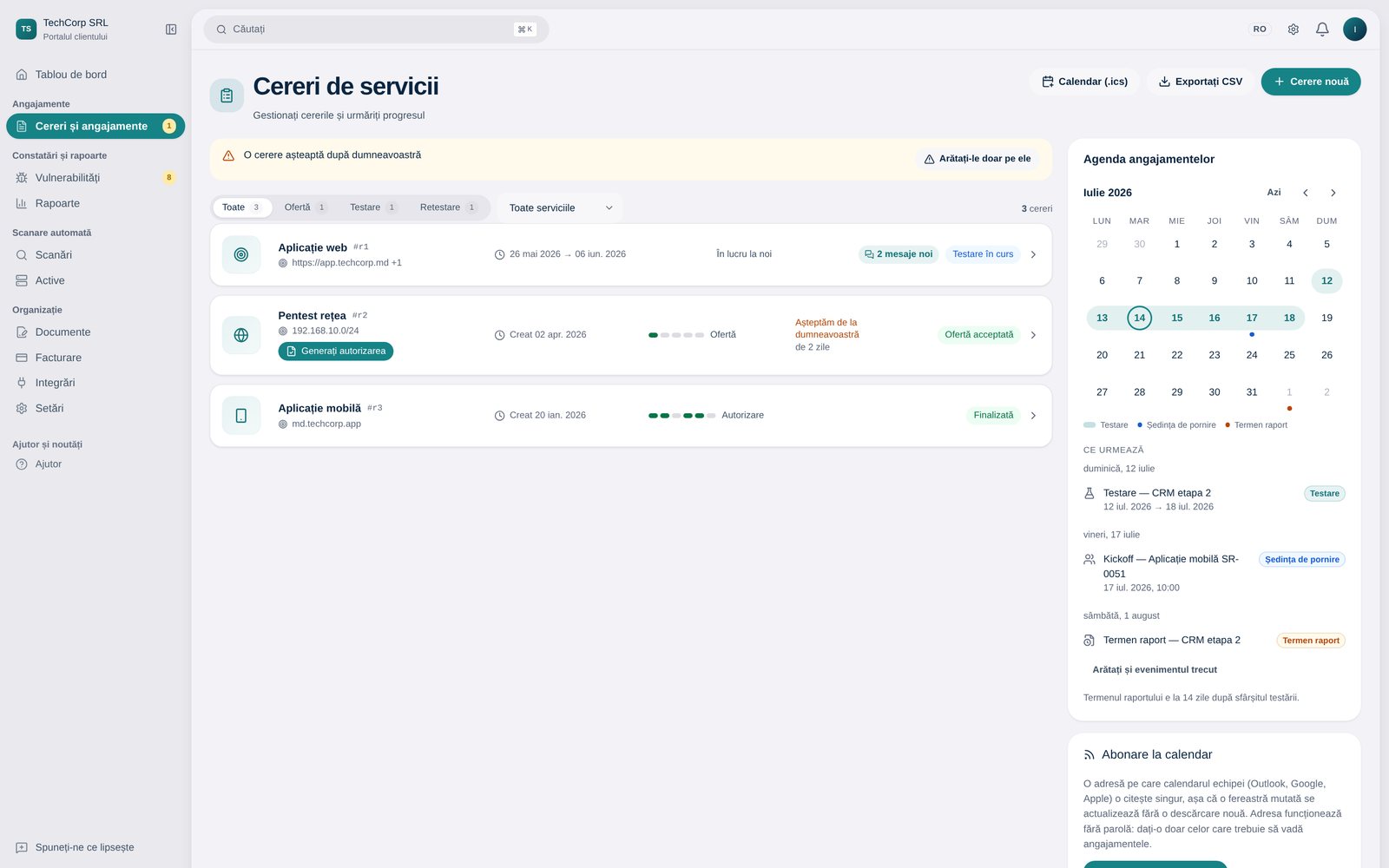Image resolution: width=1389 pixels, height=868 pixels.
Task: Expand Aplicație web request row chevron
Action: coord(1033,255)
